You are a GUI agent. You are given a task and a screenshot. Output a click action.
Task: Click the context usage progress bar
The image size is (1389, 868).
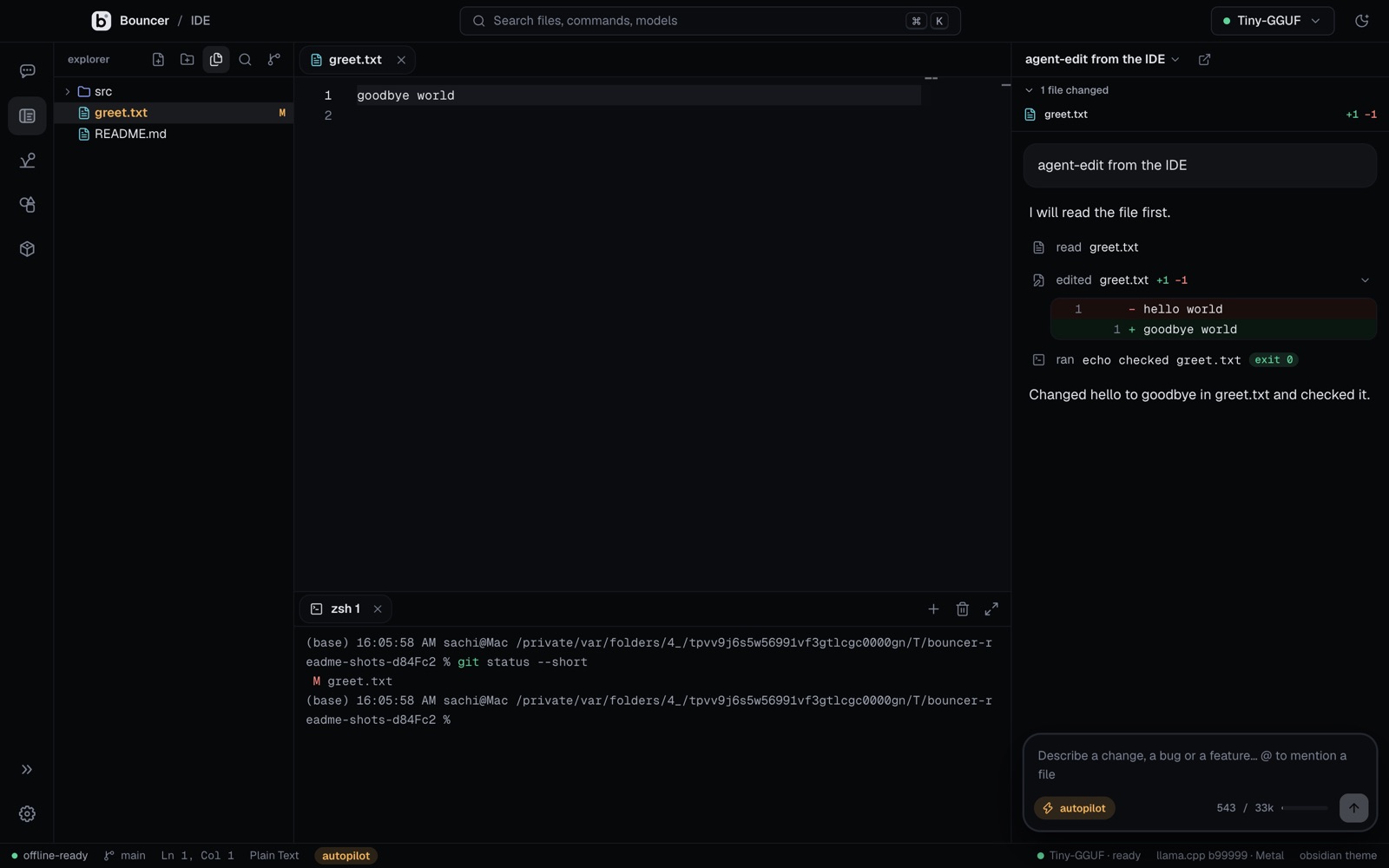(x=1305, y=808)
